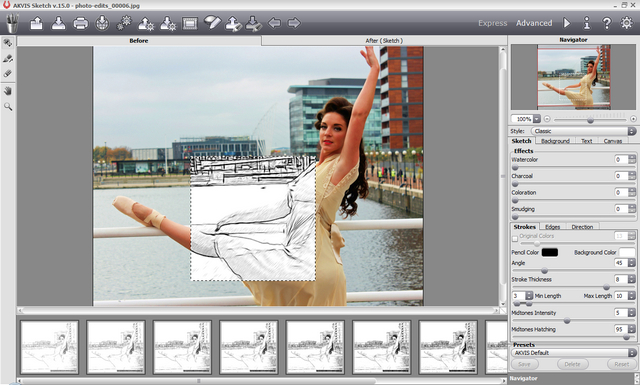Select the Hand pan tool
The image size is (640, 385).
8,91
